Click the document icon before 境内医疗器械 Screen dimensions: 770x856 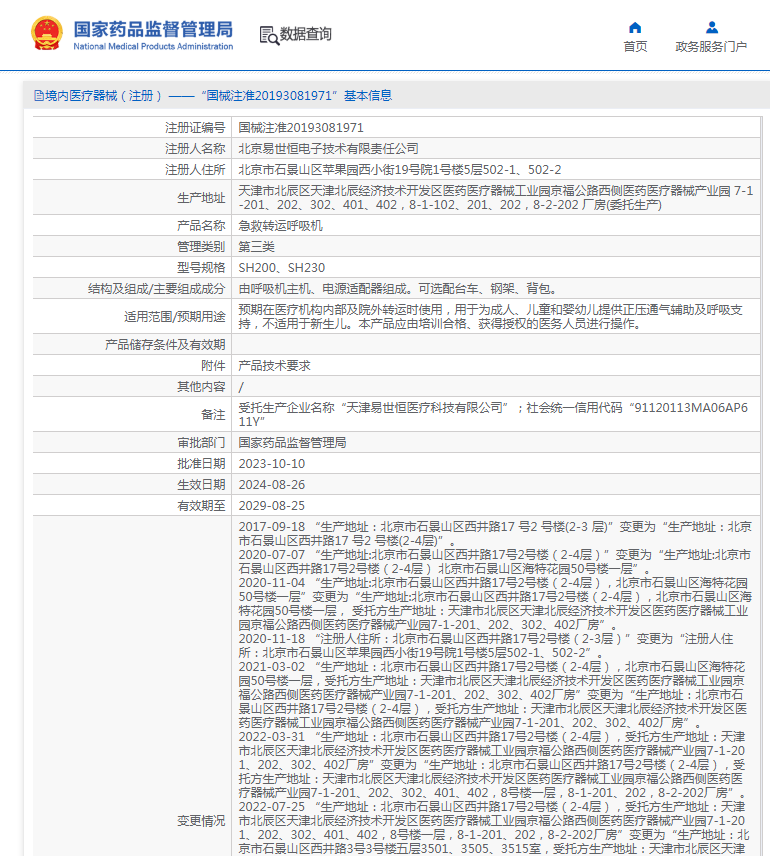click(x=38, y=96)
